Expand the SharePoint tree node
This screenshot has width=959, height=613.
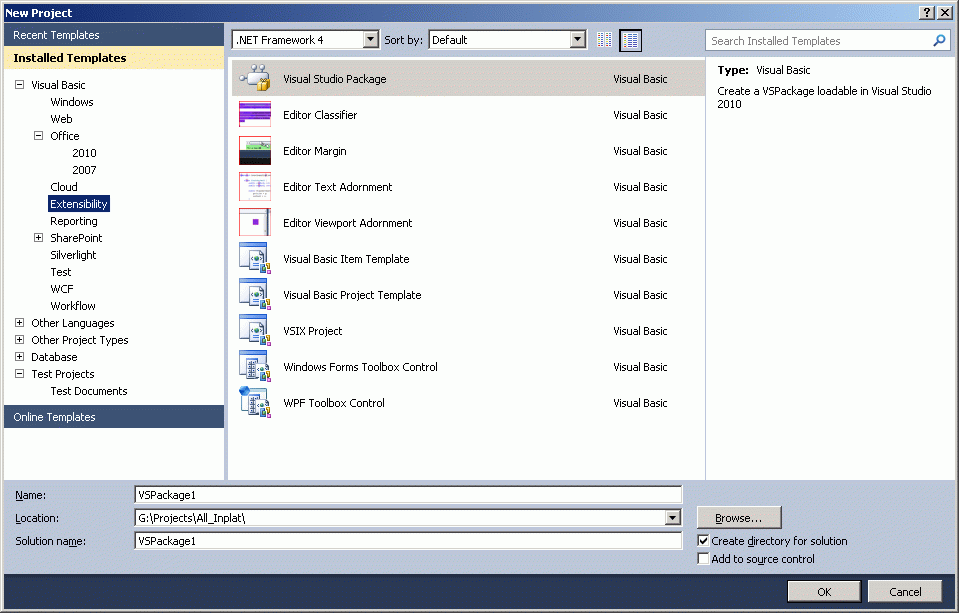click(39, 237)
